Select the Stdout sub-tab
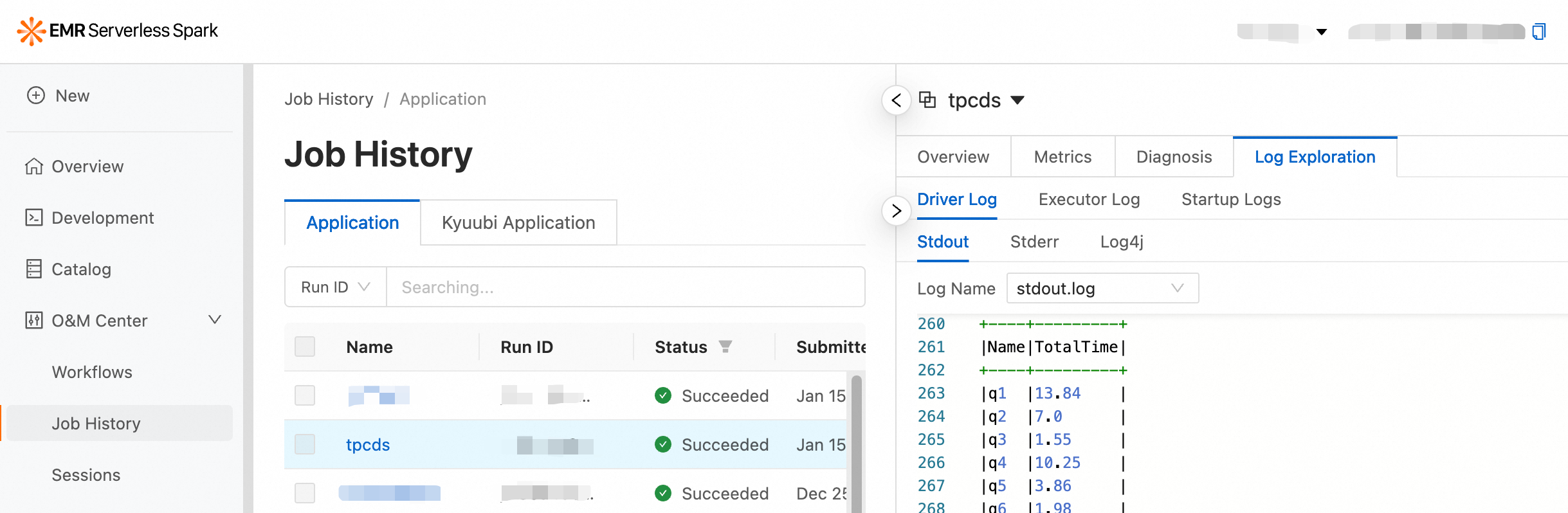1568x513 pixels. [x=943, y=242]
